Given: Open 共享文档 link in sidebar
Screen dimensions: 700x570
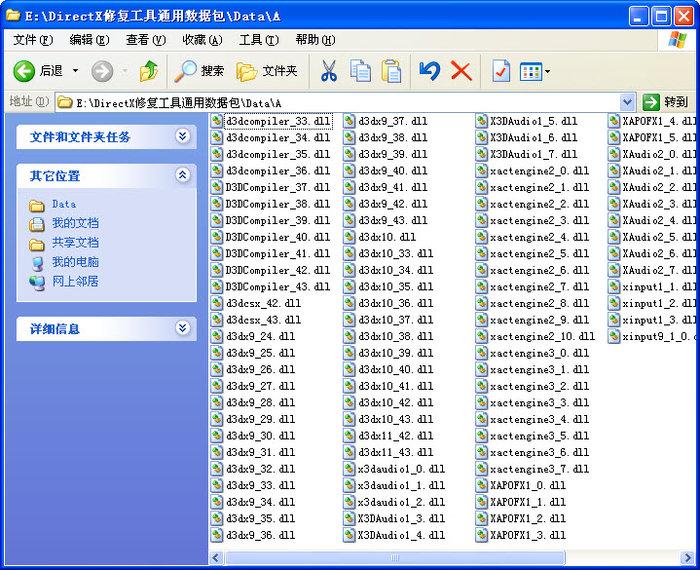Looking at the screenshot, I should (75, 242).
